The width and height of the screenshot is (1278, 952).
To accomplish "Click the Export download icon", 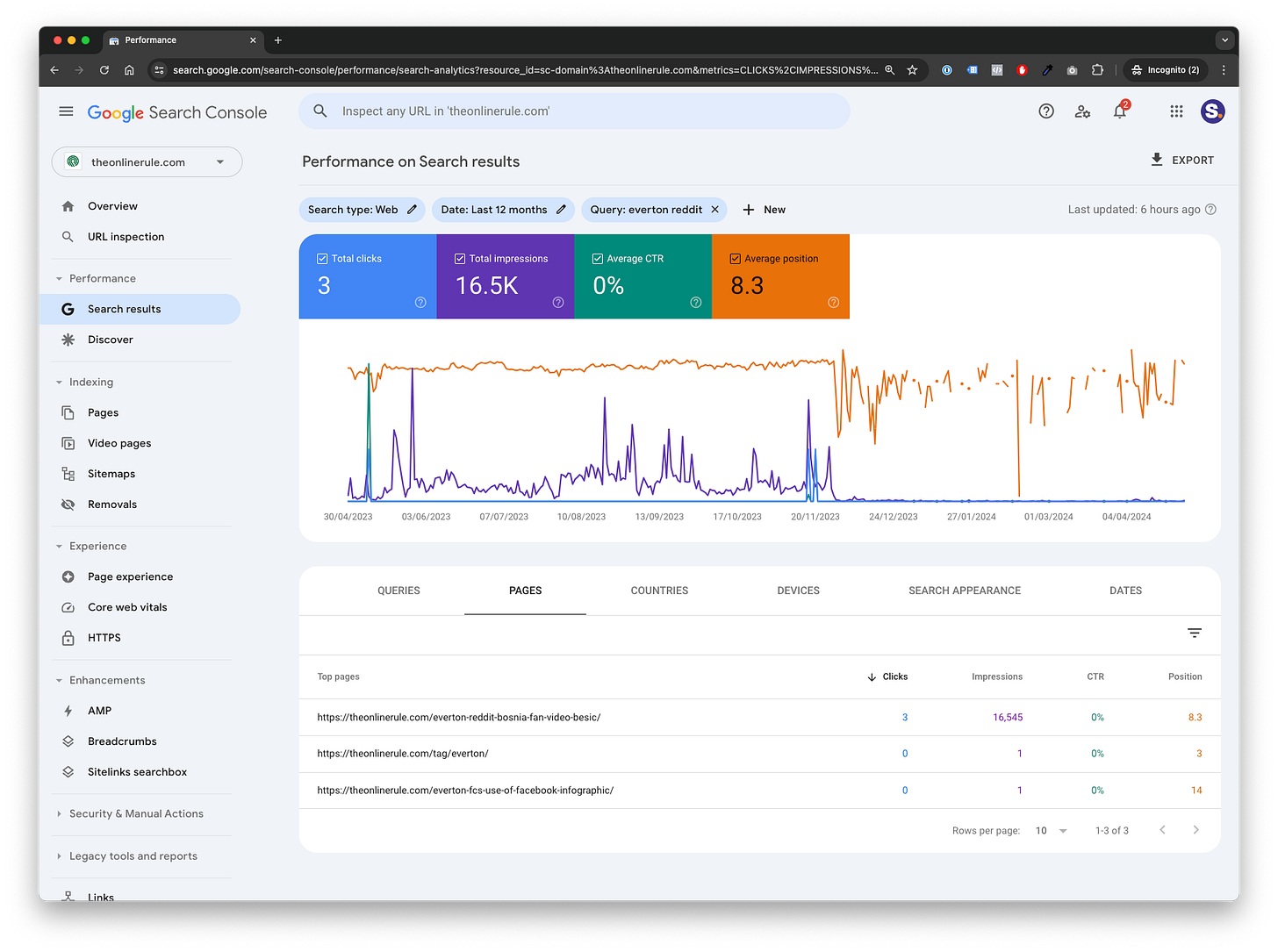I will click(1157, 160).
